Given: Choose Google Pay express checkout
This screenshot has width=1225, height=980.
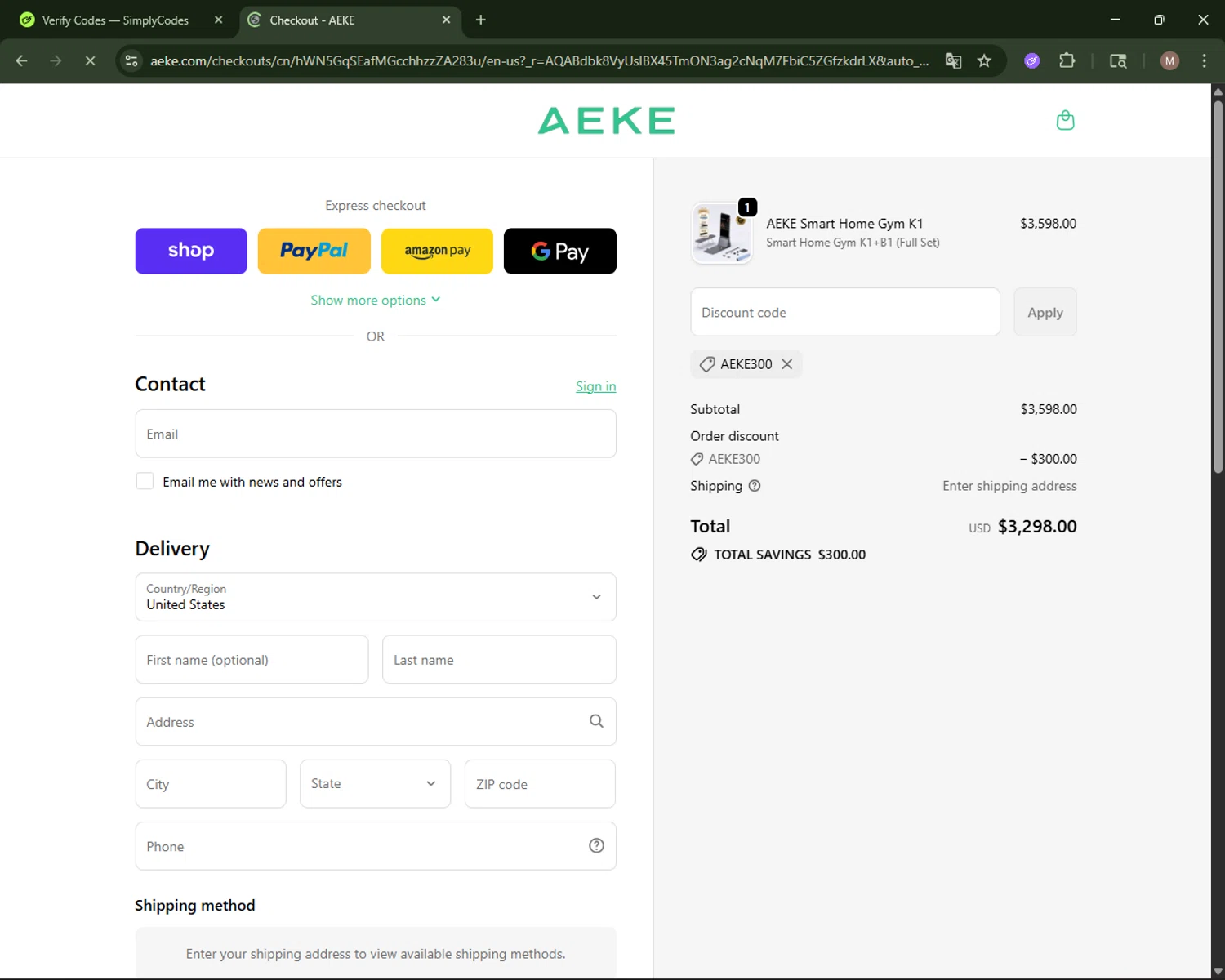Looking at the screenshot, I should (x=560, y=251).
